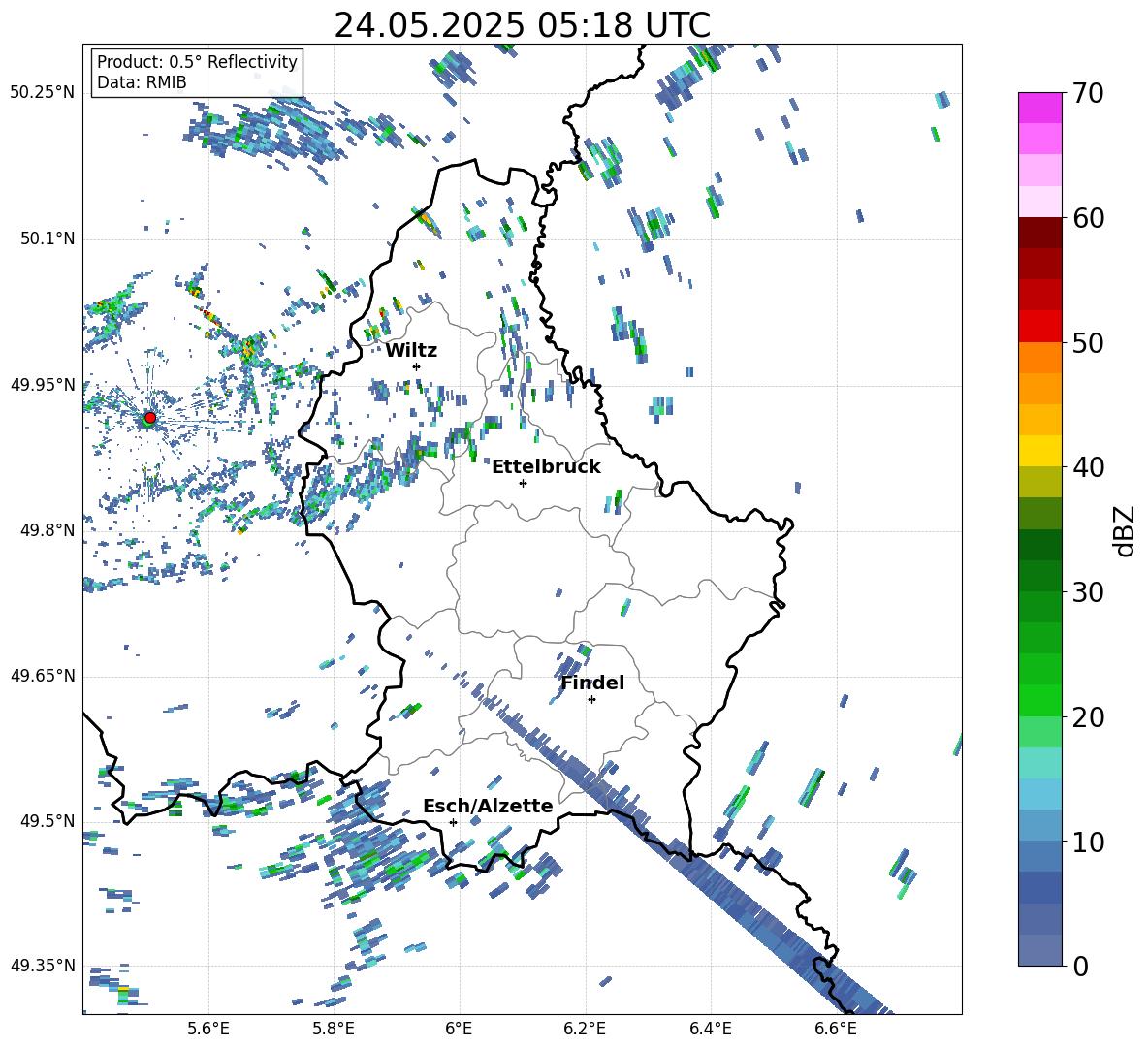Screen dimensions: 1148x1048
Task: Click the 49.5°N latitude label
Action: coord(47,821)
